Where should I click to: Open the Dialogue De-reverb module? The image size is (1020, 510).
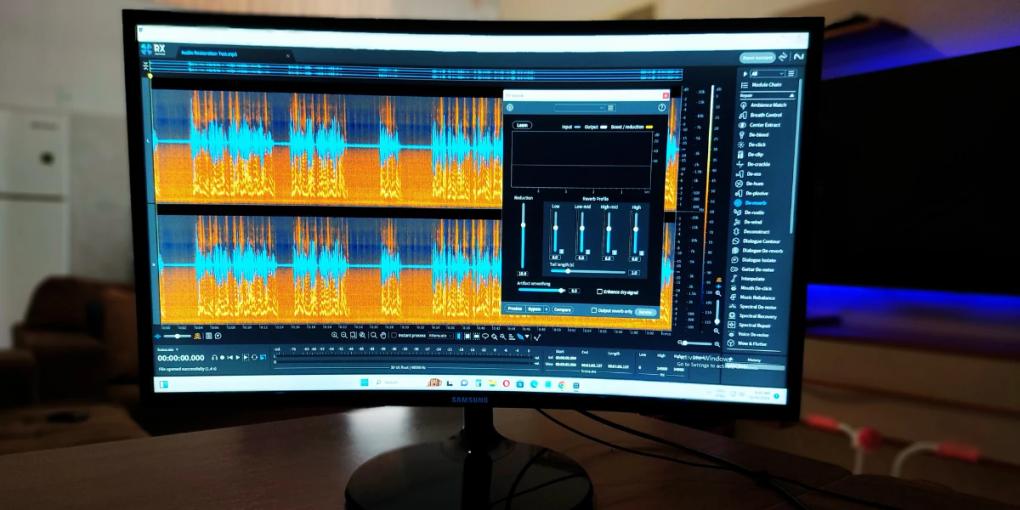click(759, 250)
